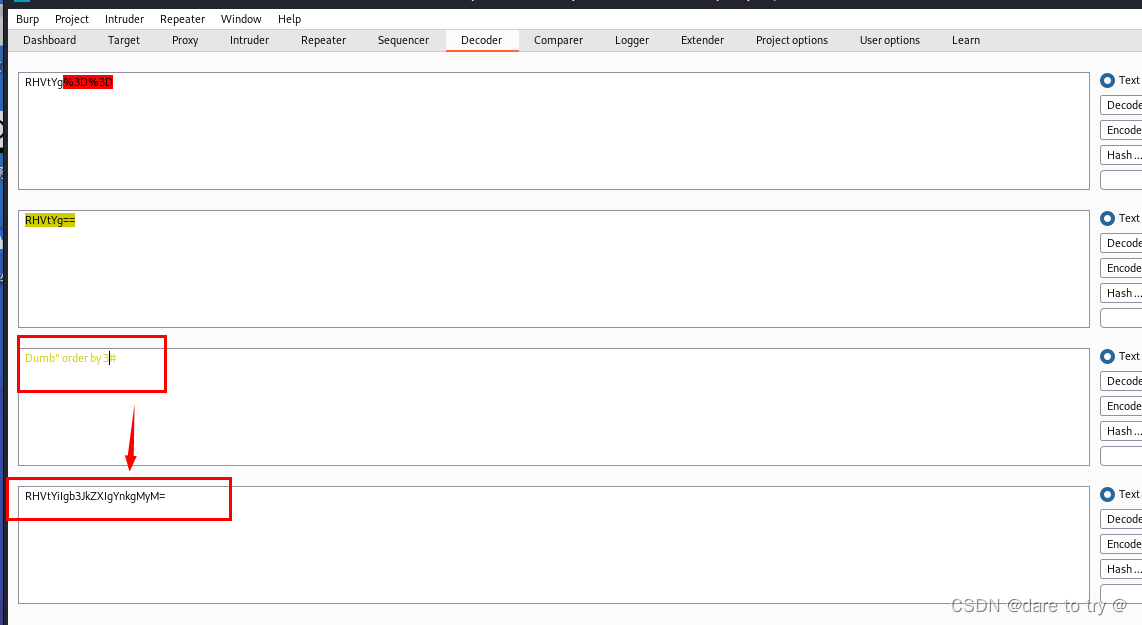Go to the Dashboard tab
The image size is (1142, 625).
[x=49, y=40]
